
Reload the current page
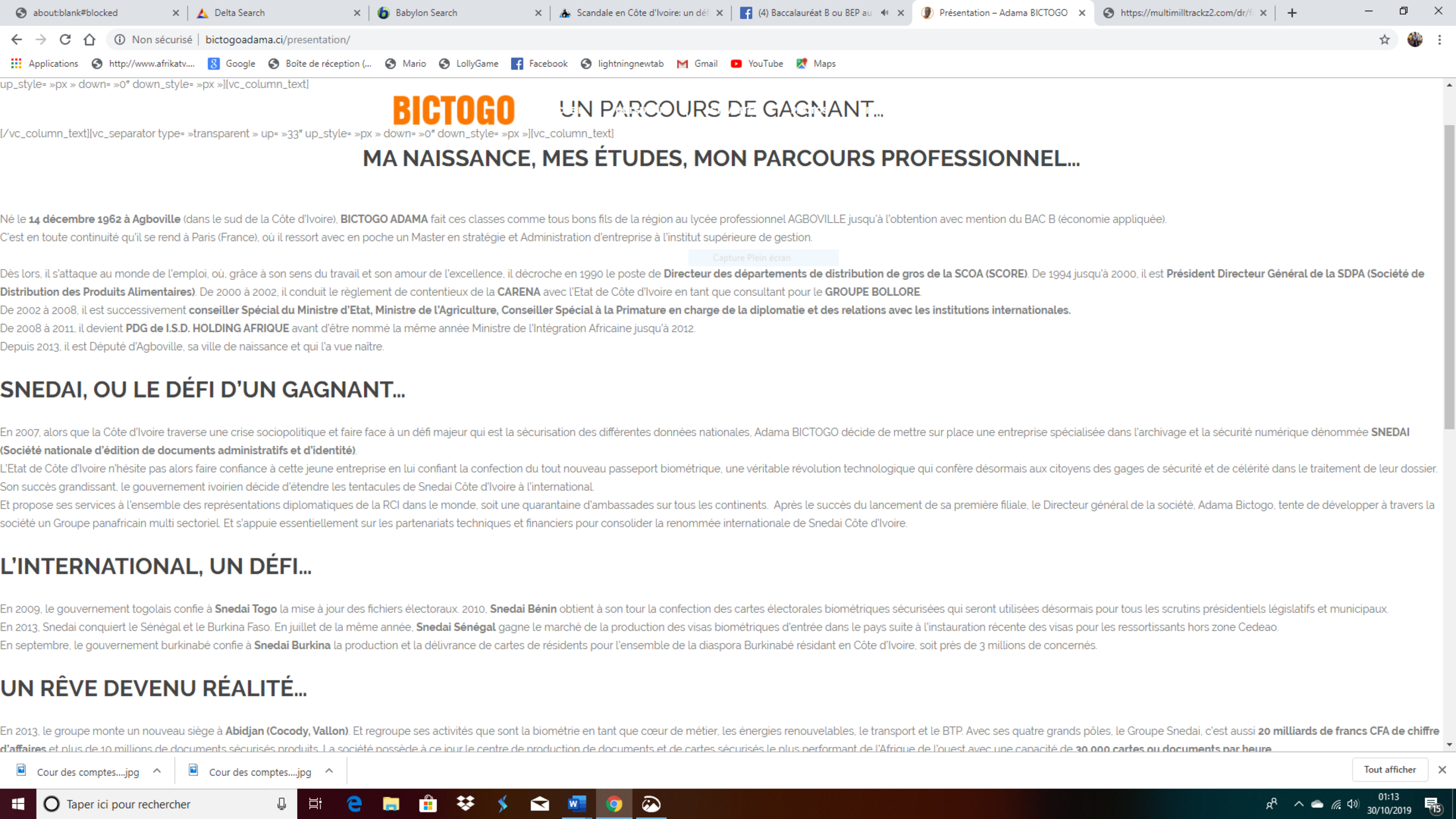tap(65, 40)
